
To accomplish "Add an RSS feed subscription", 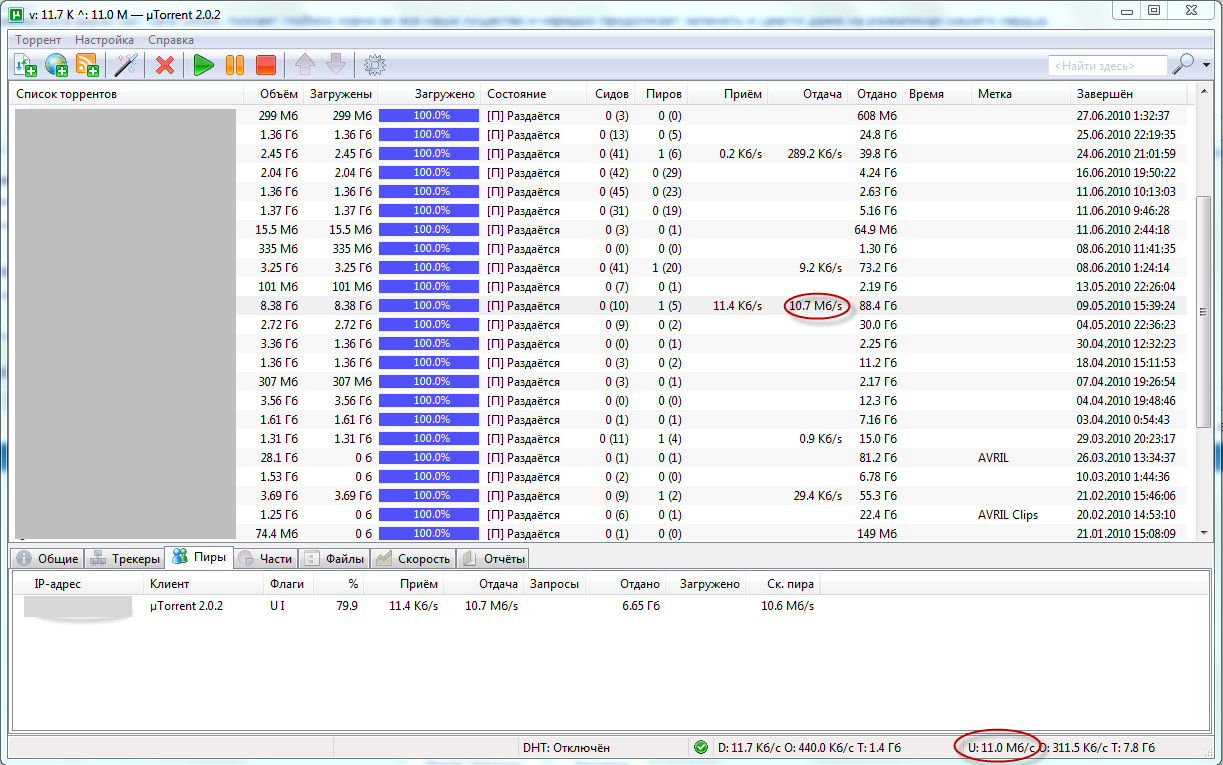I will pyautogui.click(x=86, y=65).
